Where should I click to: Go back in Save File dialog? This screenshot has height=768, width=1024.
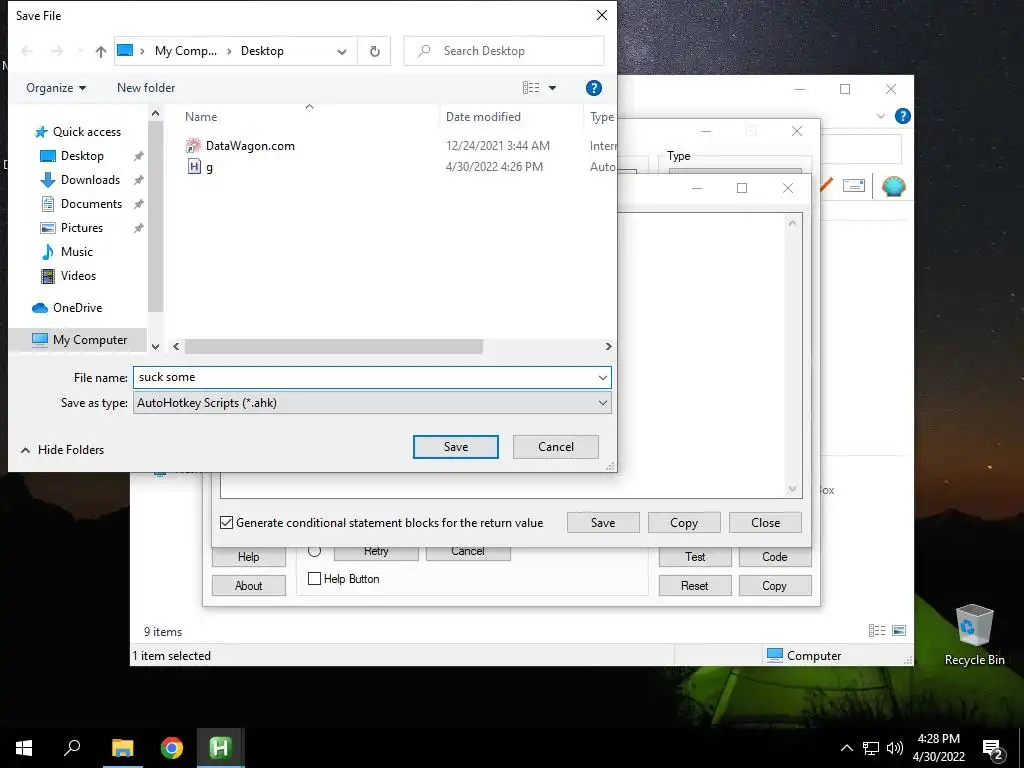pyautogui.click(x=27, y=51)
